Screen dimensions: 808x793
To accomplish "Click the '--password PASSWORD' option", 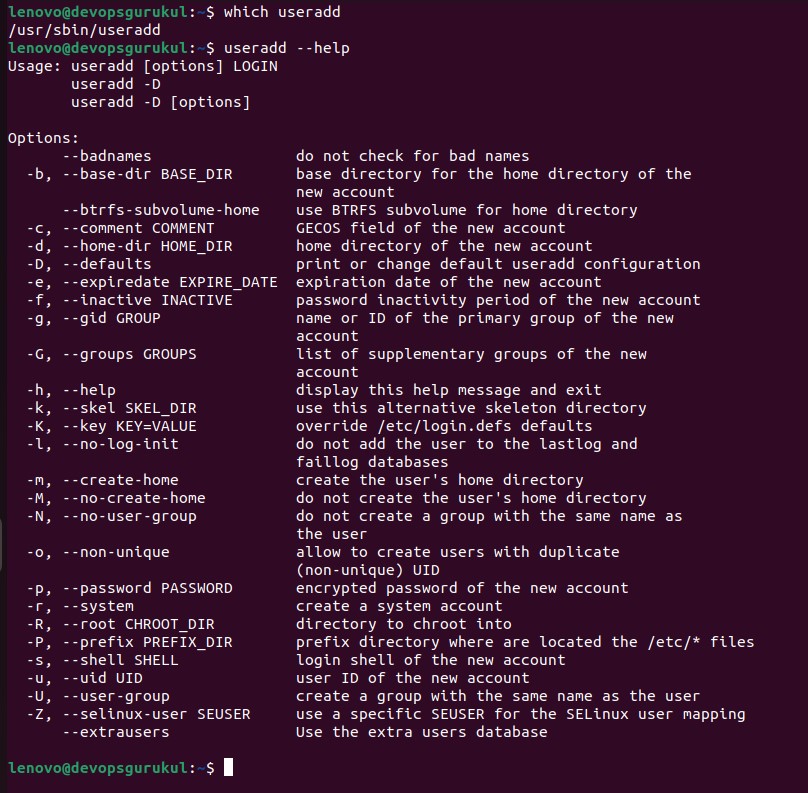I will click(147, 588).
